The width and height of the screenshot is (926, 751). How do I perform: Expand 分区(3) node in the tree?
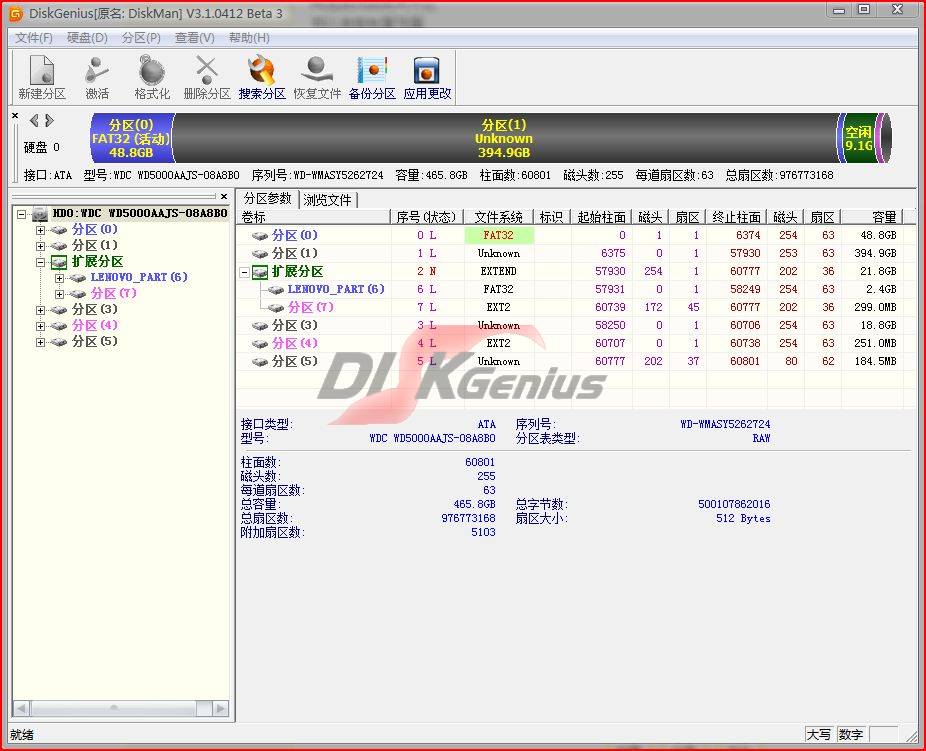[41, 310]
